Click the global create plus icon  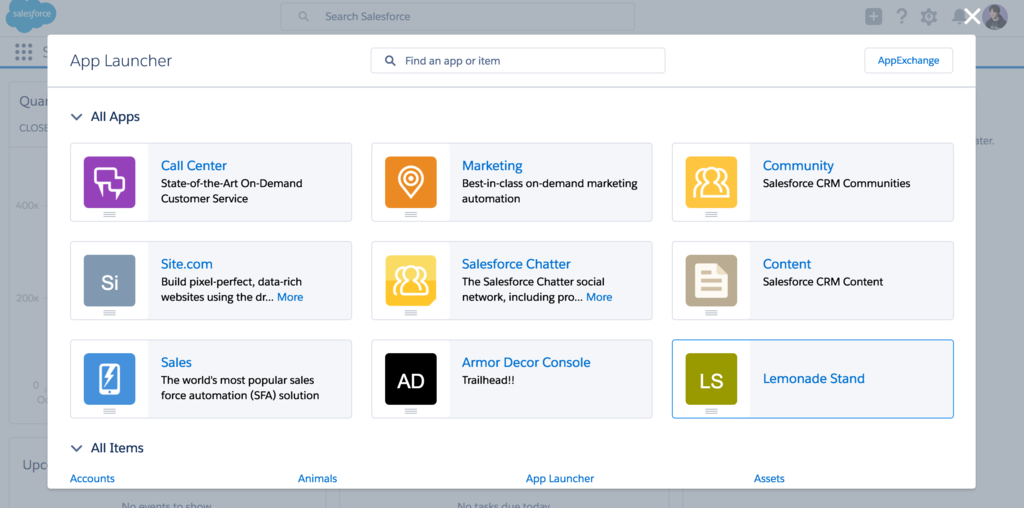pyautogui.click(x=874, y=16)
